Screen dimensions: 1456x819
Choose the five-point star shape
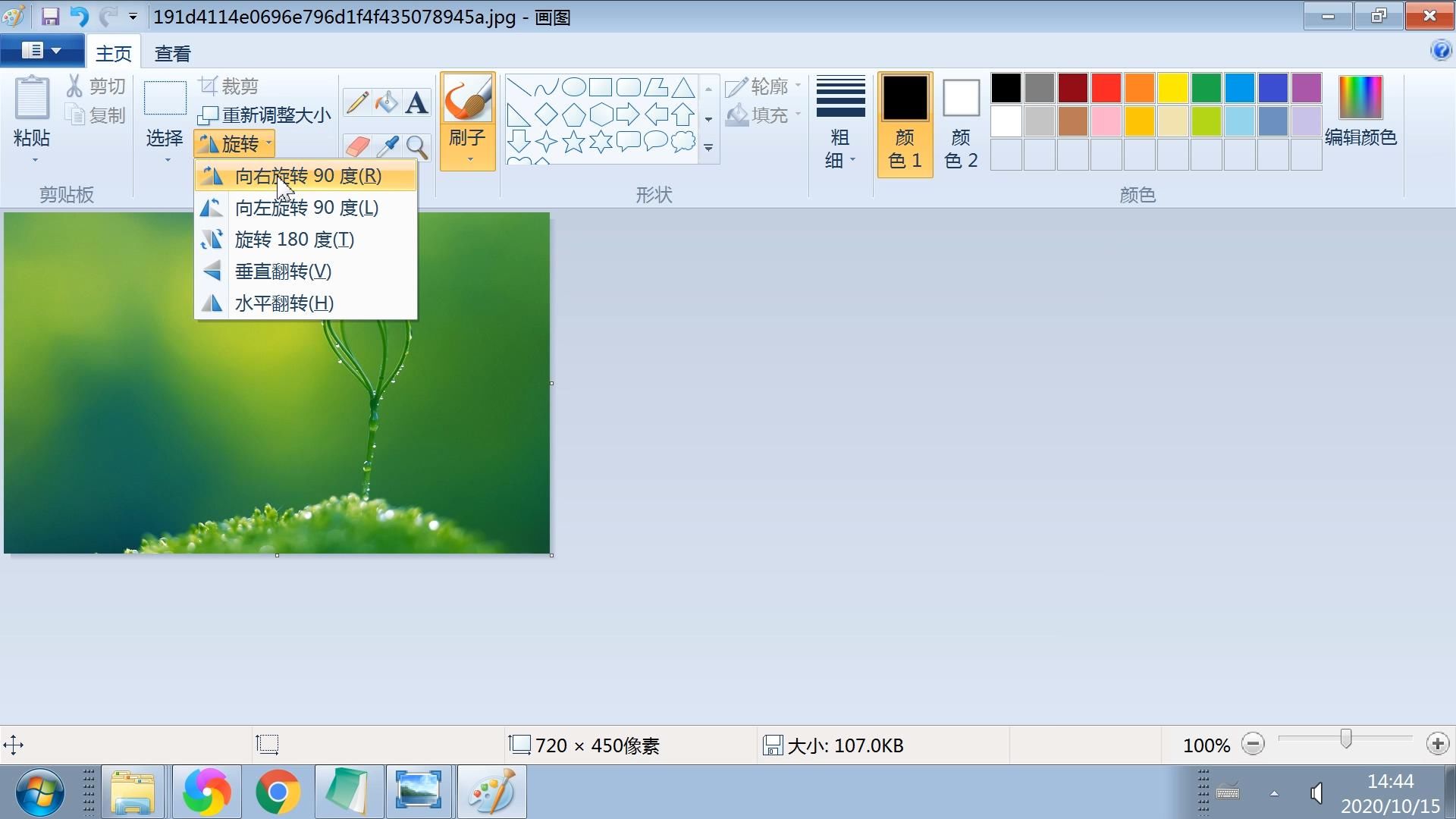click(x=573, y=142)
